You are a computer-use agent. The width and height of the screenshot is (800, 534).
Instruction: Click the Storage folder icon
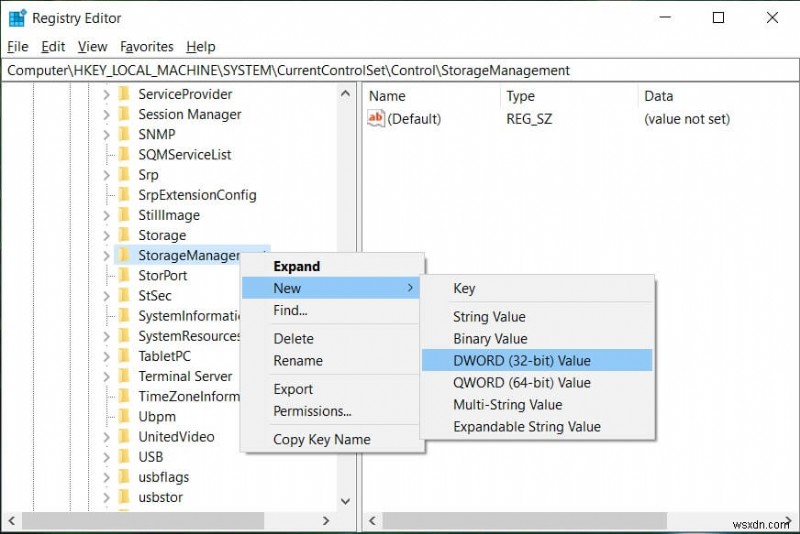[124, 235]
